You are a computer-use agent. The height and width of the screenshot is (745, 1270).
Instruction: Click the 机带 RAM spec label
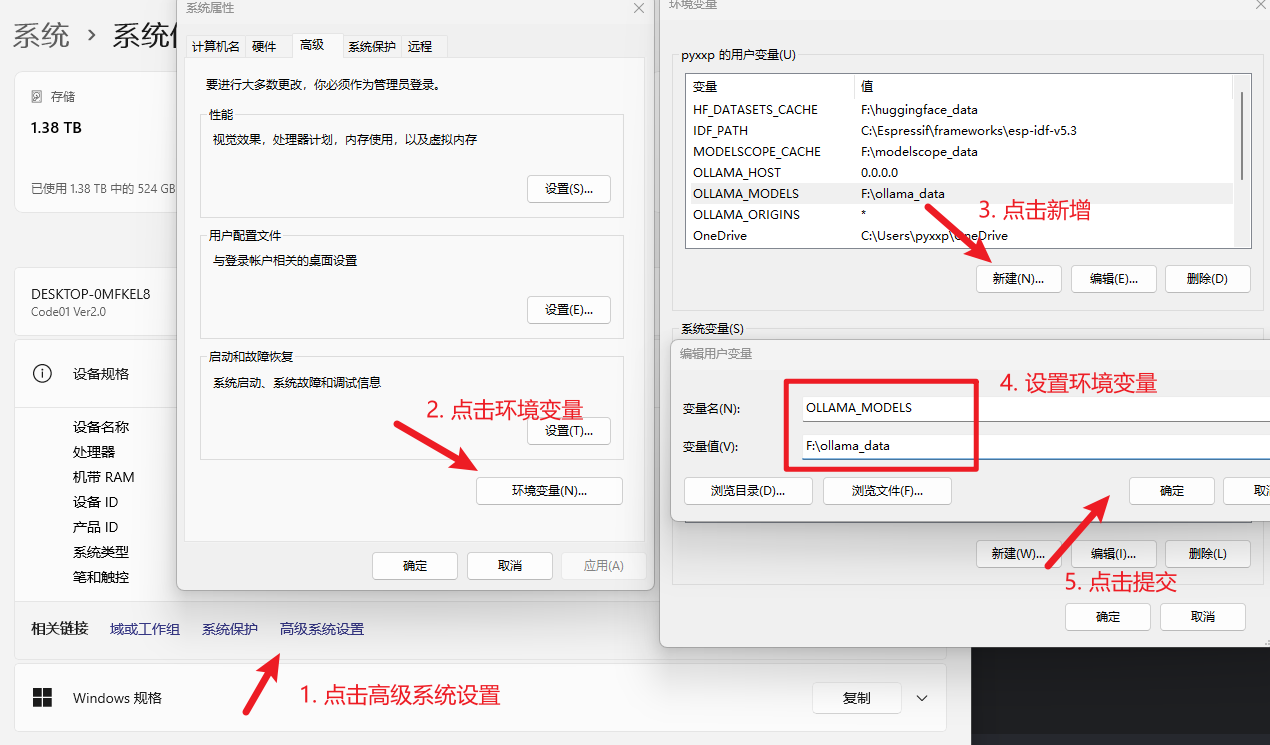(x=103, y=477)
